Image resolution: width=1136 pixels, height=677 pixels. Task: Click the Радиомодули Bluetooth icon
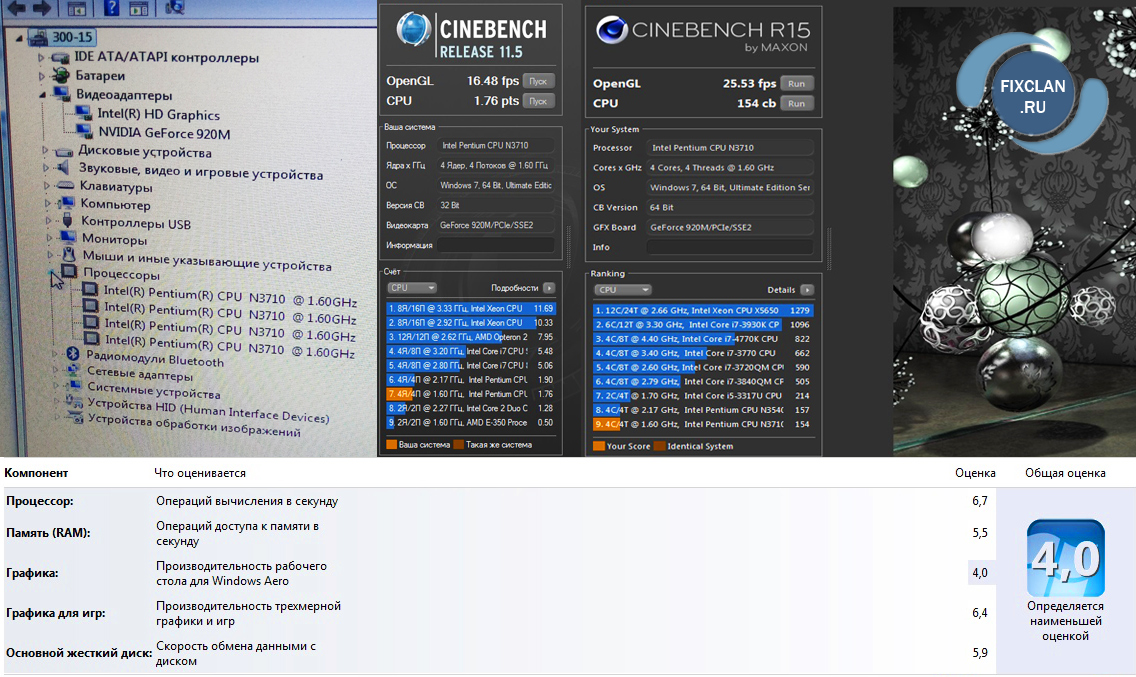point(72,354)
